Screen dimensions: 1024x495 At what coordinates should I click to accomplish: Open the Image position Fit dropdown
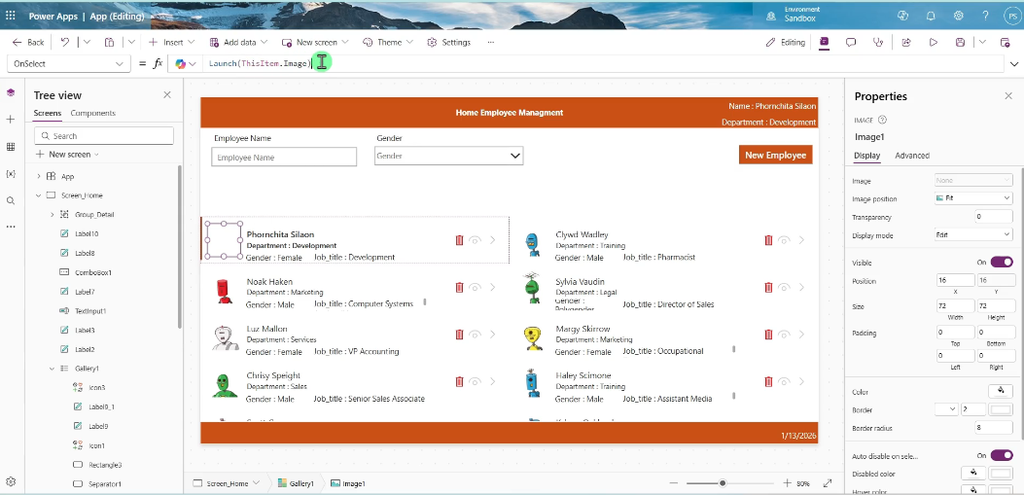click(x=973, y=198)
